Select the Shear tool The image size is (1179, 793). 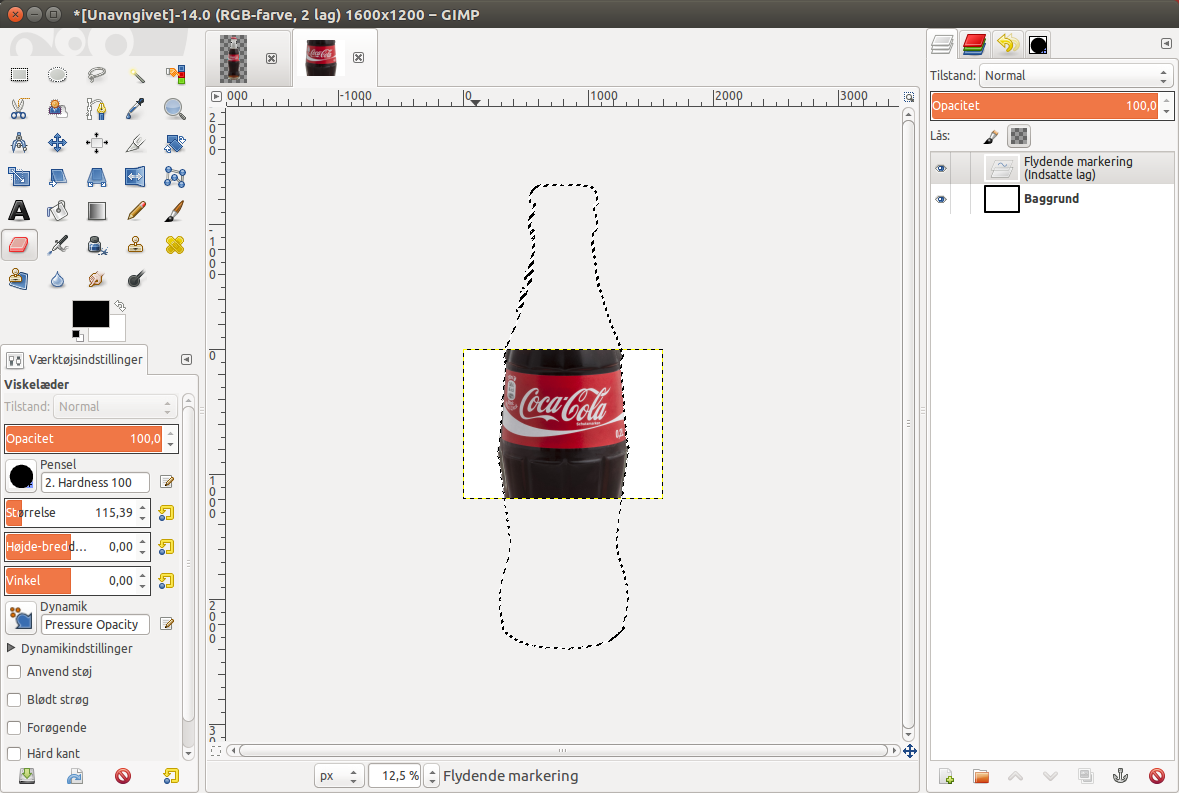pyautogui.click(x=58, y=177)
